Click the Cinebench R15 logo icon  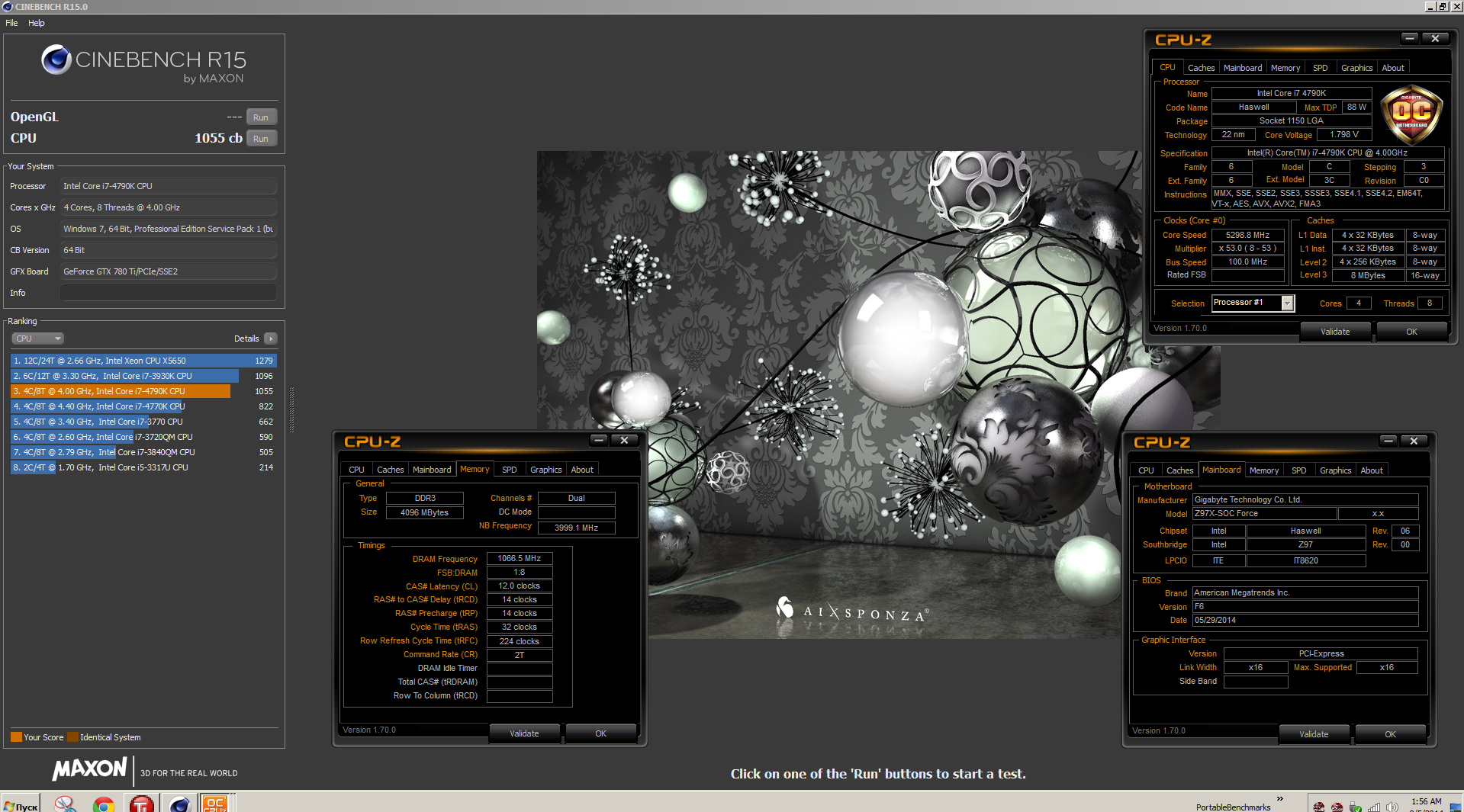tap(56, 59)
